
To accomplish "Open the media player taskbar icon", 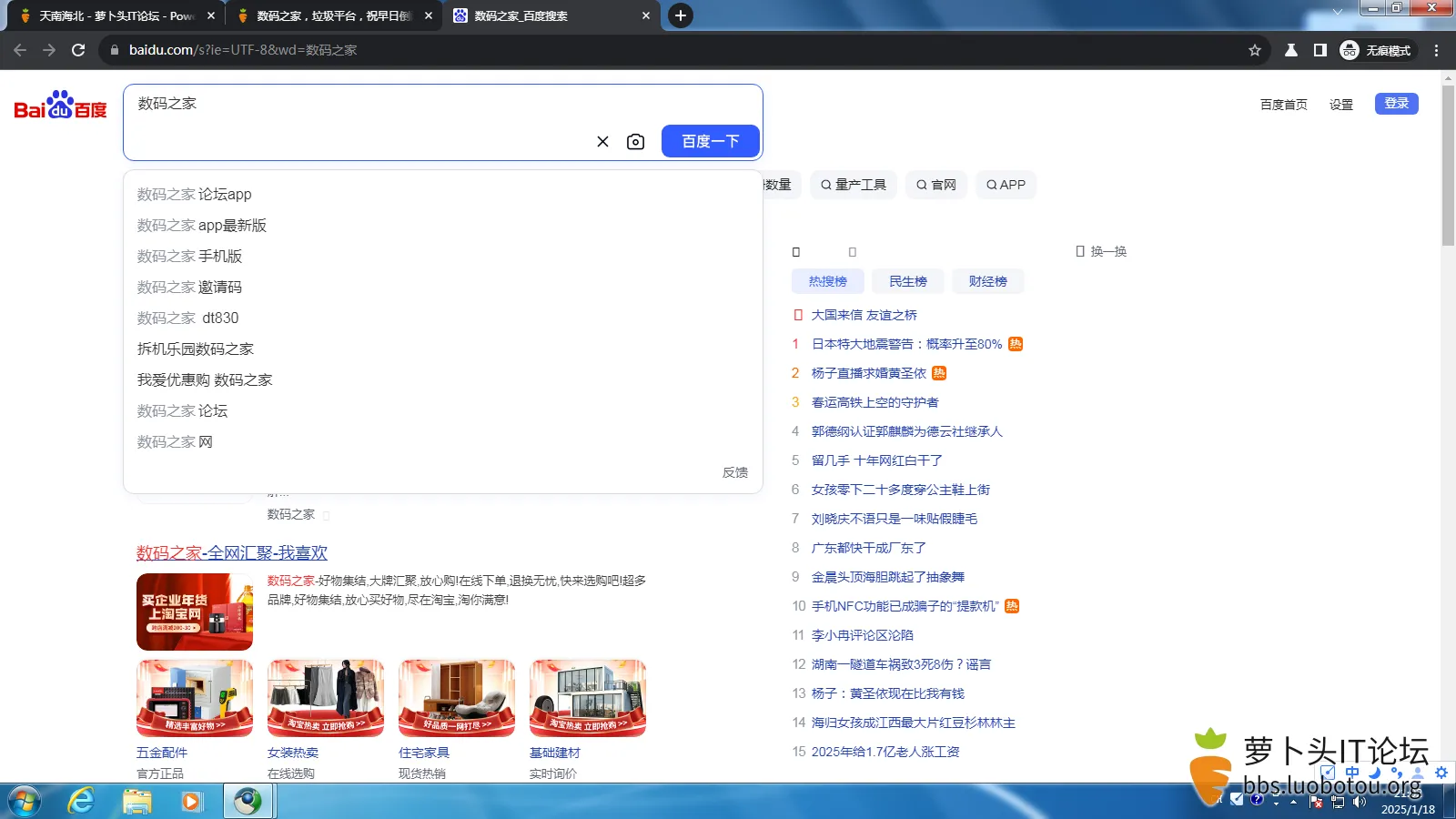I will point(191,801).
